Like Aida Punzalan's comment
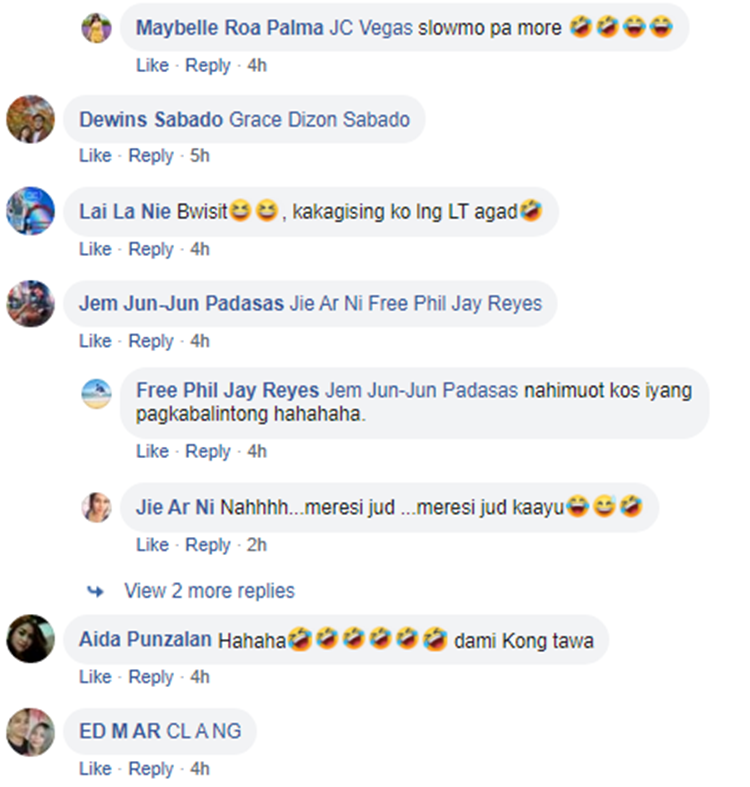Viewport: 750px width, 787px height. point(95,677)
